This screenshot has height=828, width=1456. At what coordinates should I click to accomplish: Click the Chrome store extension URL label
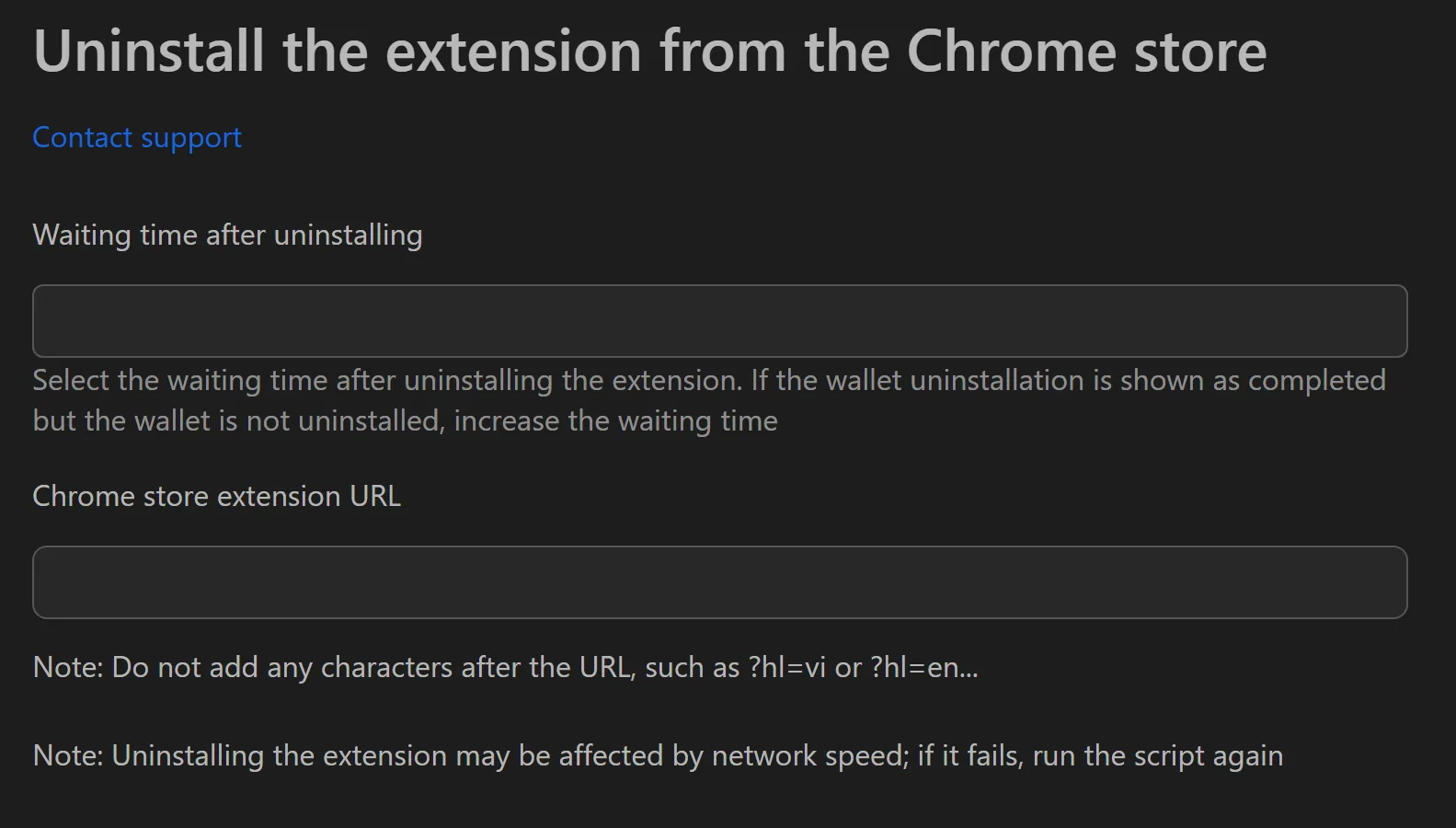pos(216,496)
